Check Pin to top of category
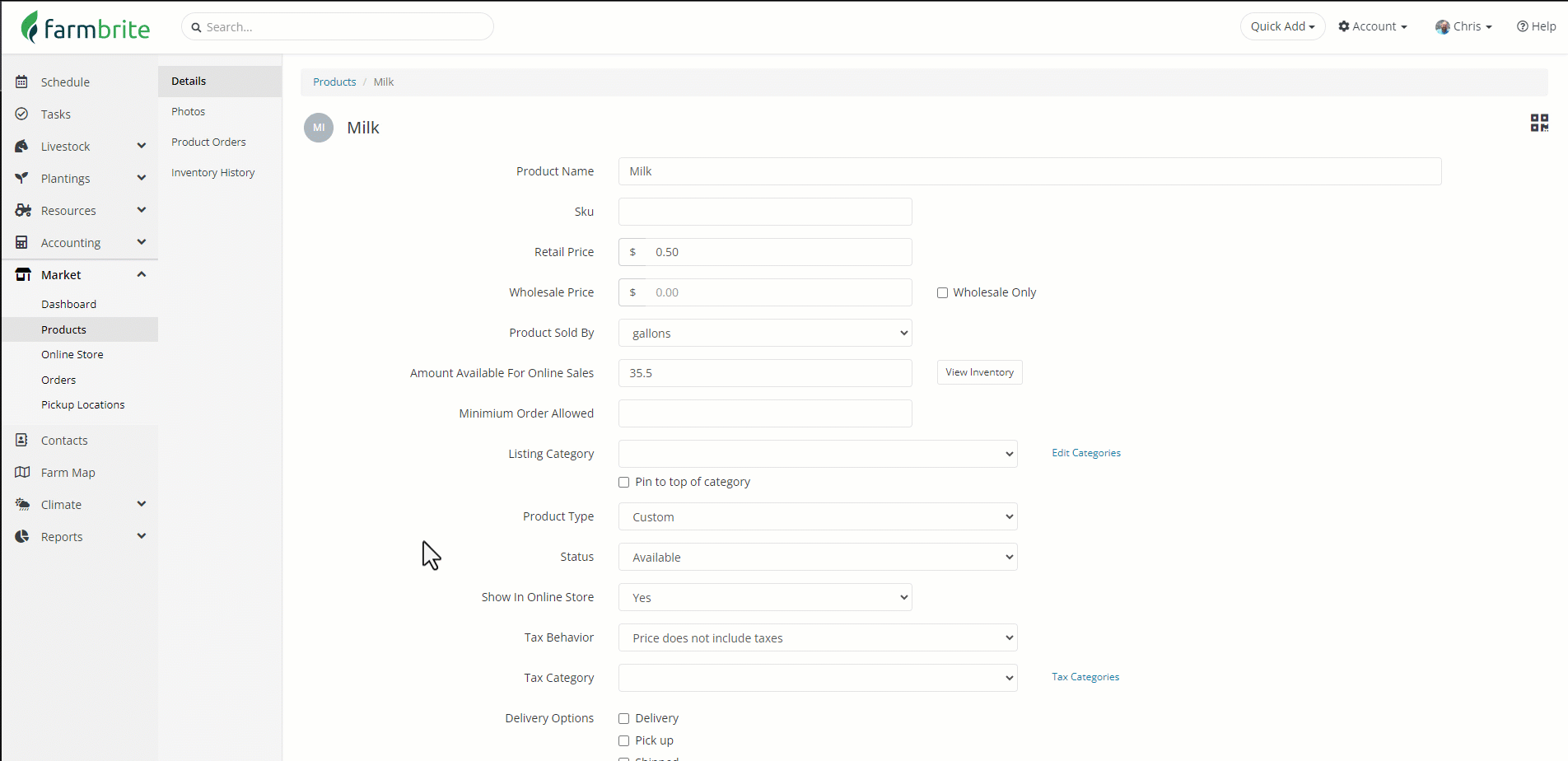This screenshot has height=761, width=1568. point(624,483)
